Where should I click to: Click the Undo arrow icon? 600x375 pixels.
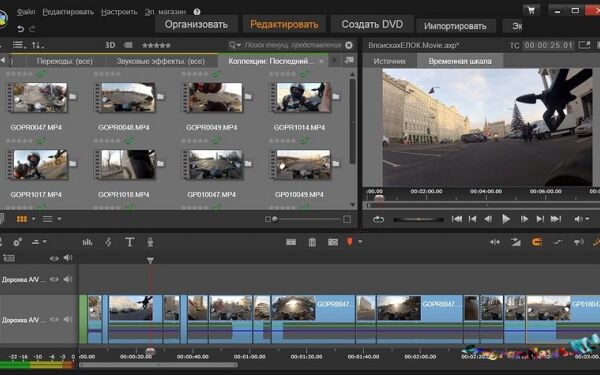[x=20, y=29]
